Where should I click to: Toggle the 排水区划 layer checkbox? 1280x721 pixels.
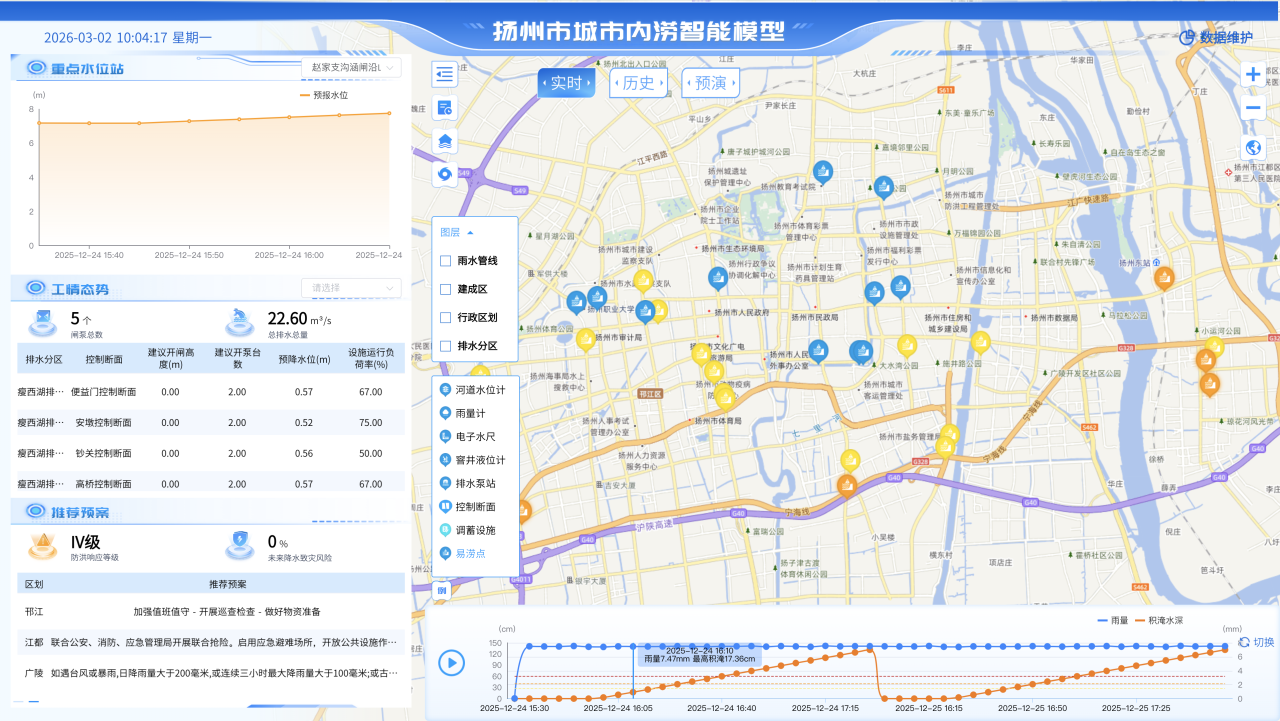(x=443, y=345)
